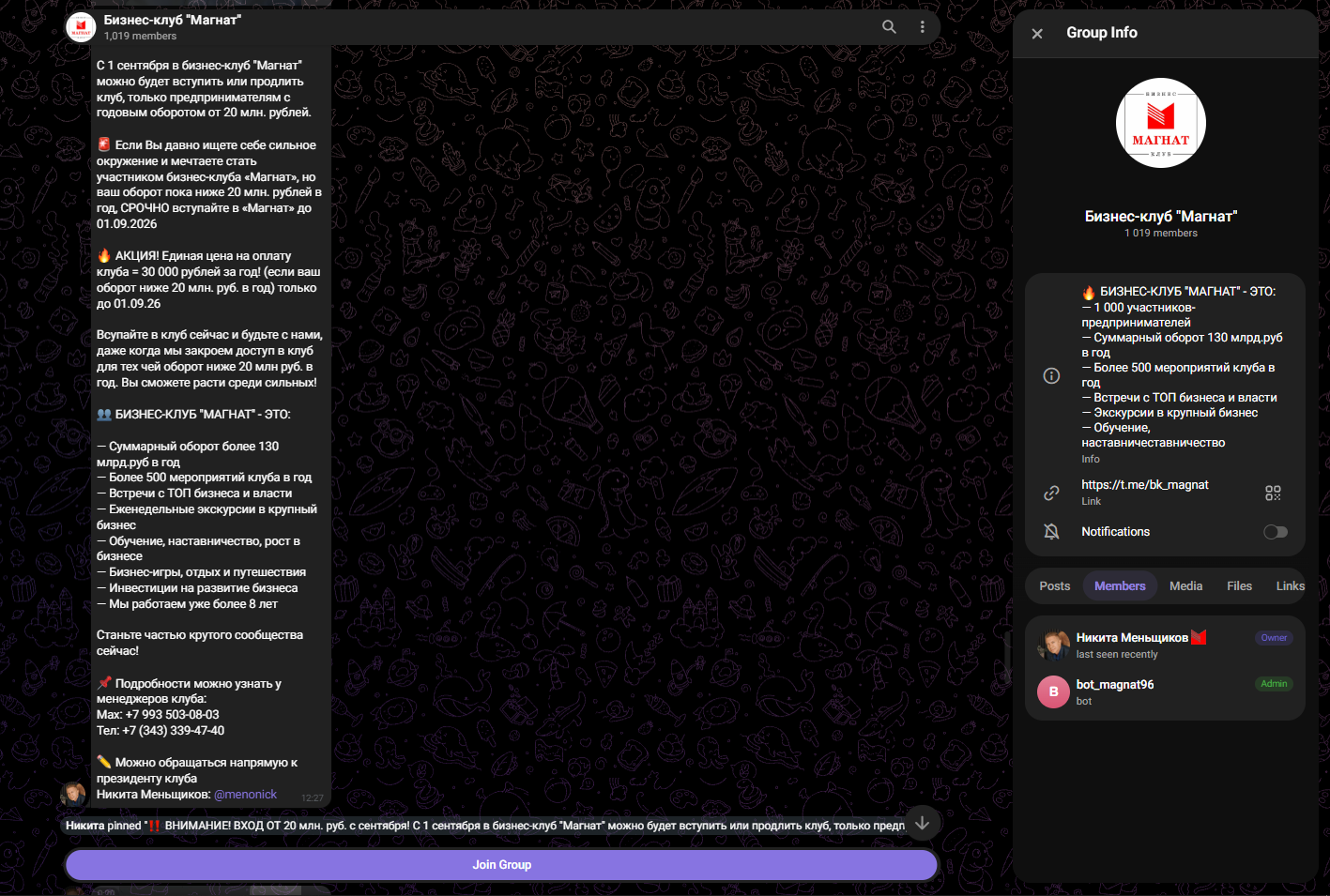The image size is (1330, 896).
Task: Open the Files tab
Action: pos(1239,585)
